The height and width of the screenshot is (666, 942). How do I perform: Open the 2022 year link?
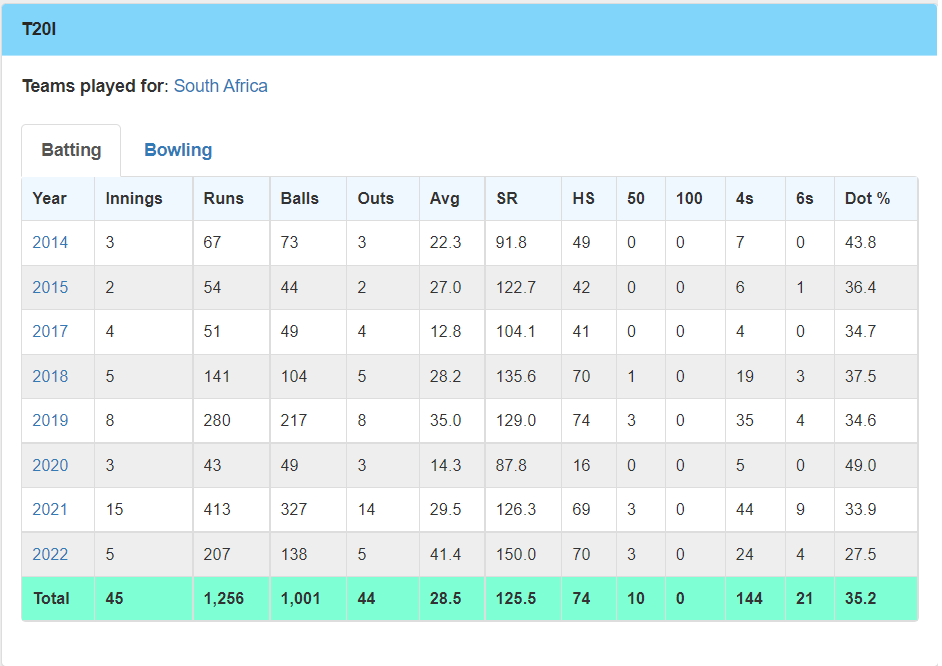coord(50,554)
